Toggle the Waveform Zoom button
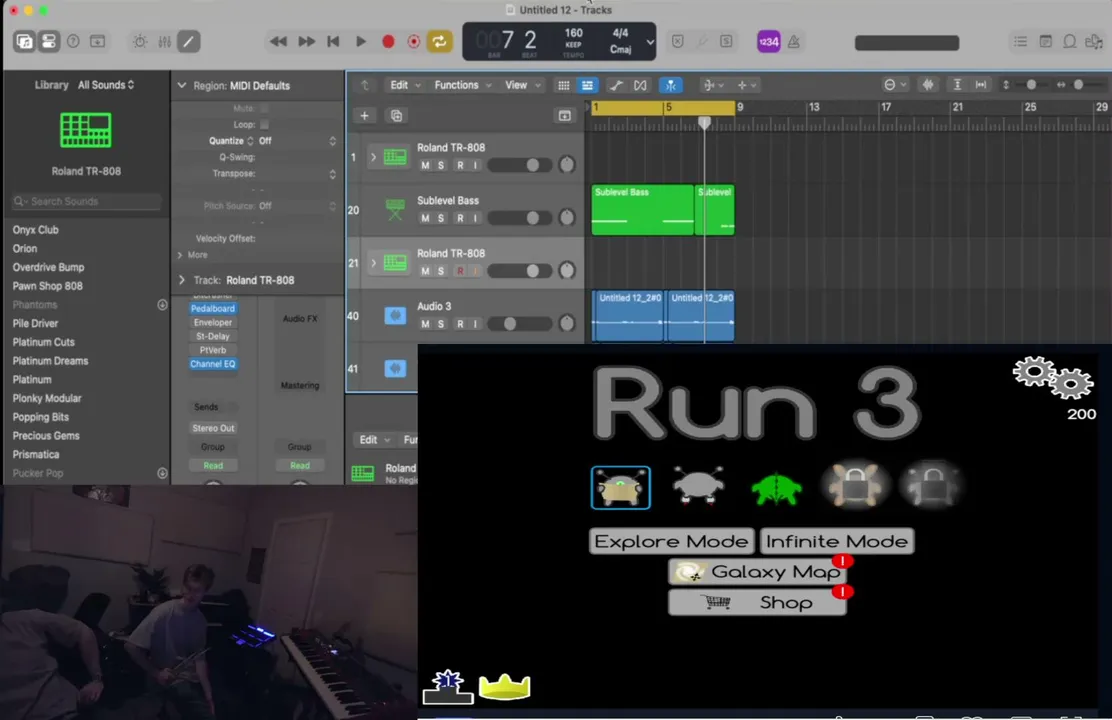Image resolution: width=1112 pixels, height=720 pixels. click(x=928, y=85)
